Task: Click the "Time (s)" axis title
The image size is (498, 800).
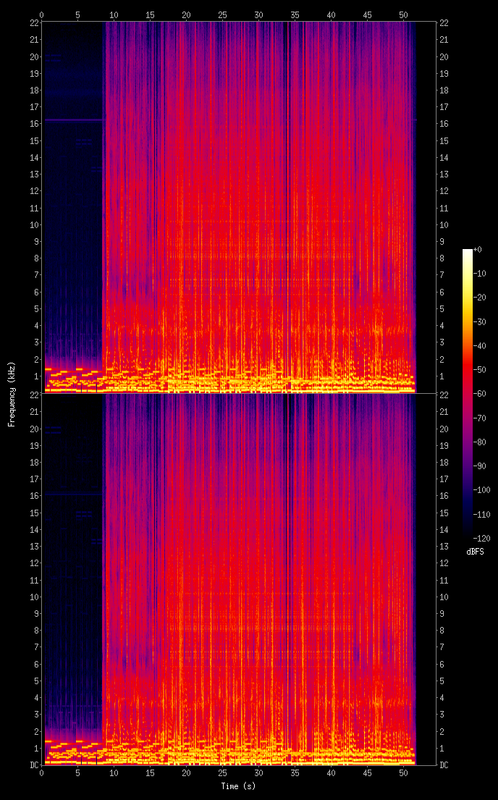Action: (238, 786)
